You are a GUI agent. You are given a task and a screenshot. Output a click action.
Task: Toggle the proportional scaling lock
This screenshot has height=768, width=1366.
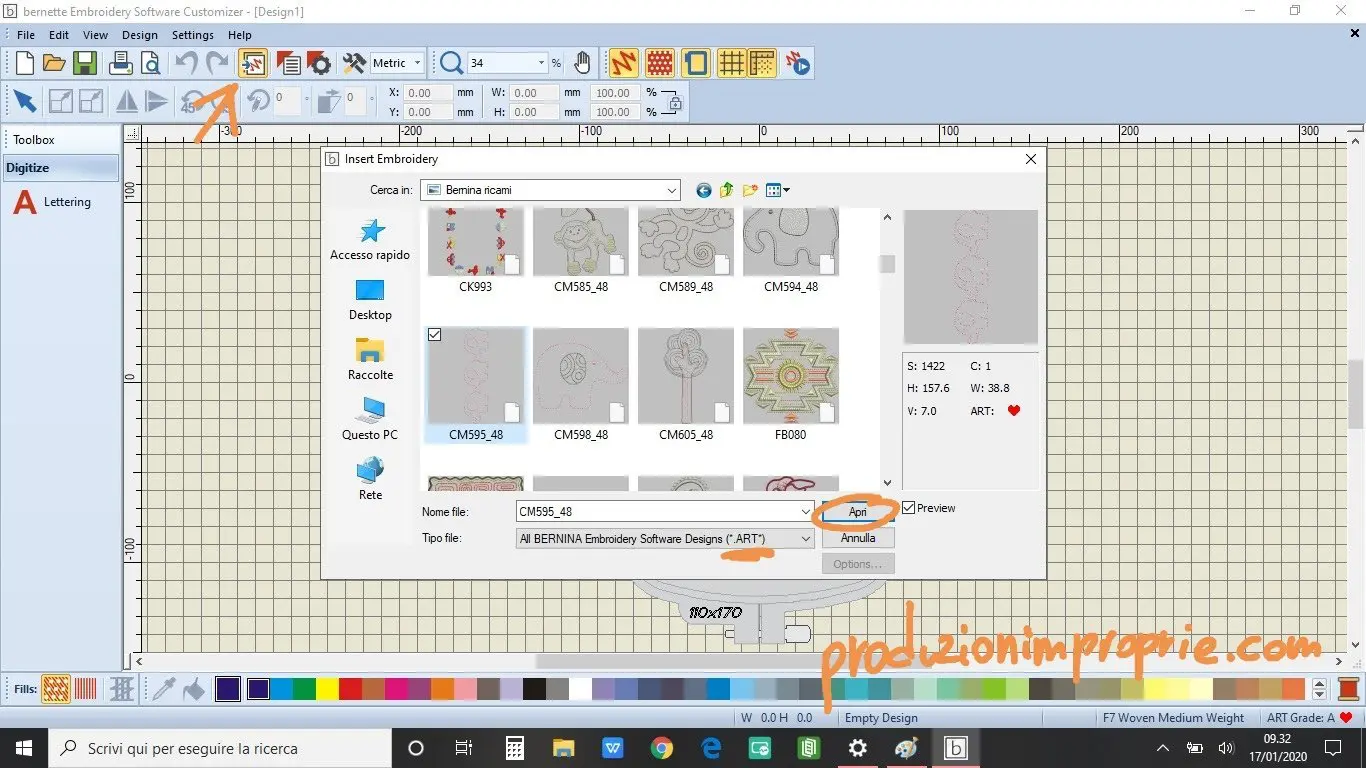[674, 102]
